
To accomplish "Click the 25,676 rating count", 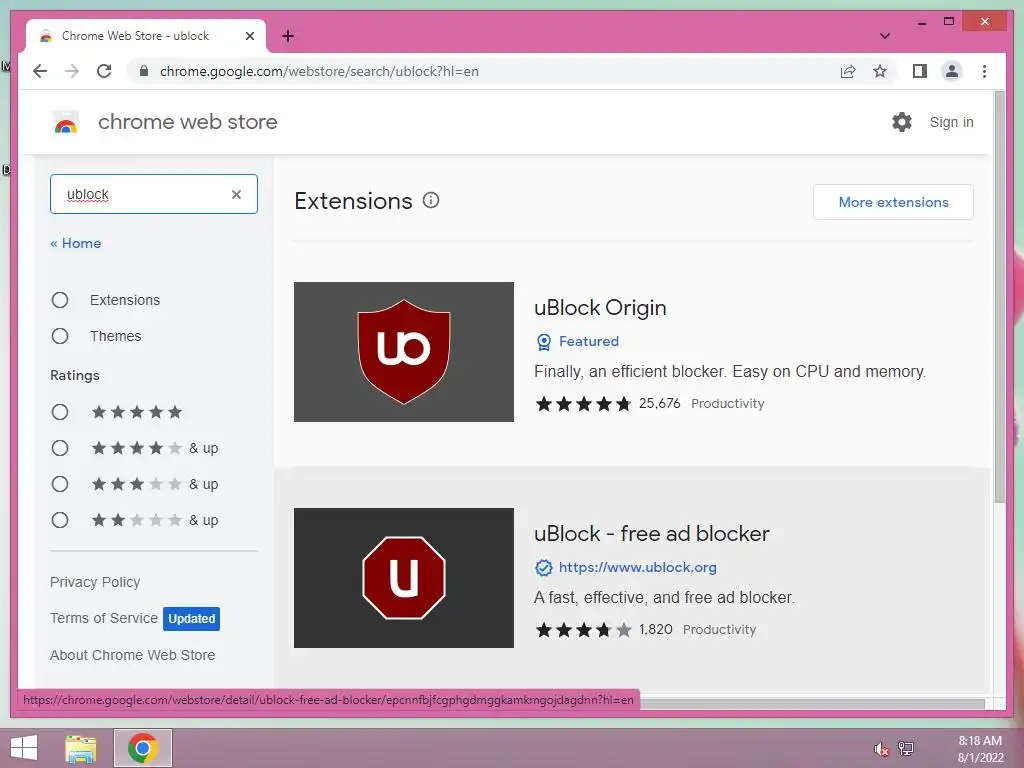I will point(660,404).
